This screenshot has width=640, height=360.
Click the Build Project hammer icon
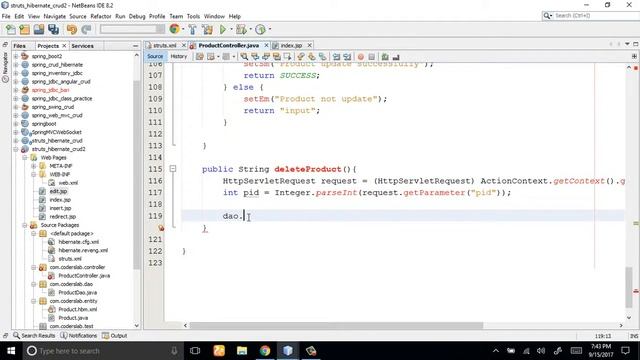coord(192,29)
